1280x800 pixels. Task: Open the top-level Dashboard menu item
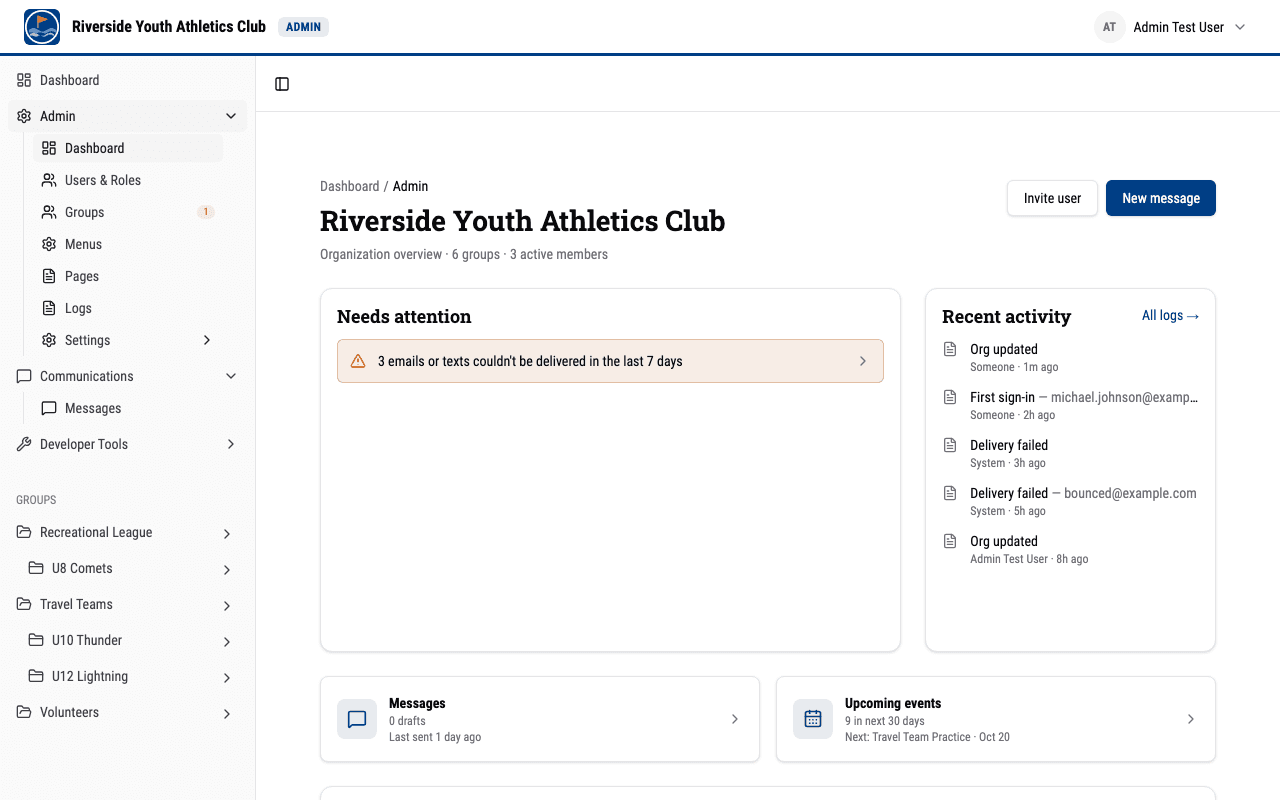click(128, 80)
